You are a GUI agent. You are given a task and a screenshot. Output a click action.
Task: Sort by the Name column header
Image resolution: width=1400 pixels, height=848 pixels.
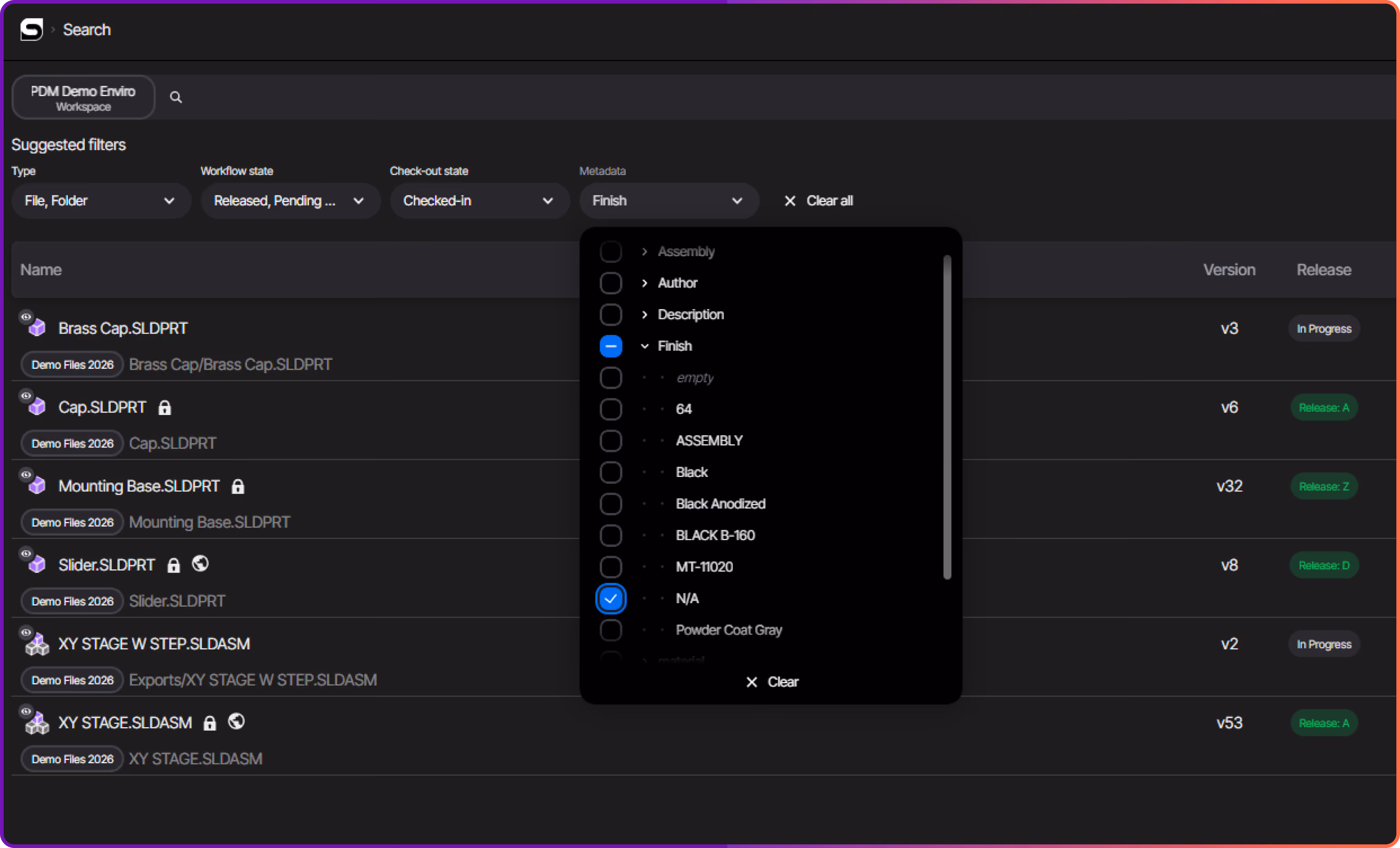click(41, 269)
